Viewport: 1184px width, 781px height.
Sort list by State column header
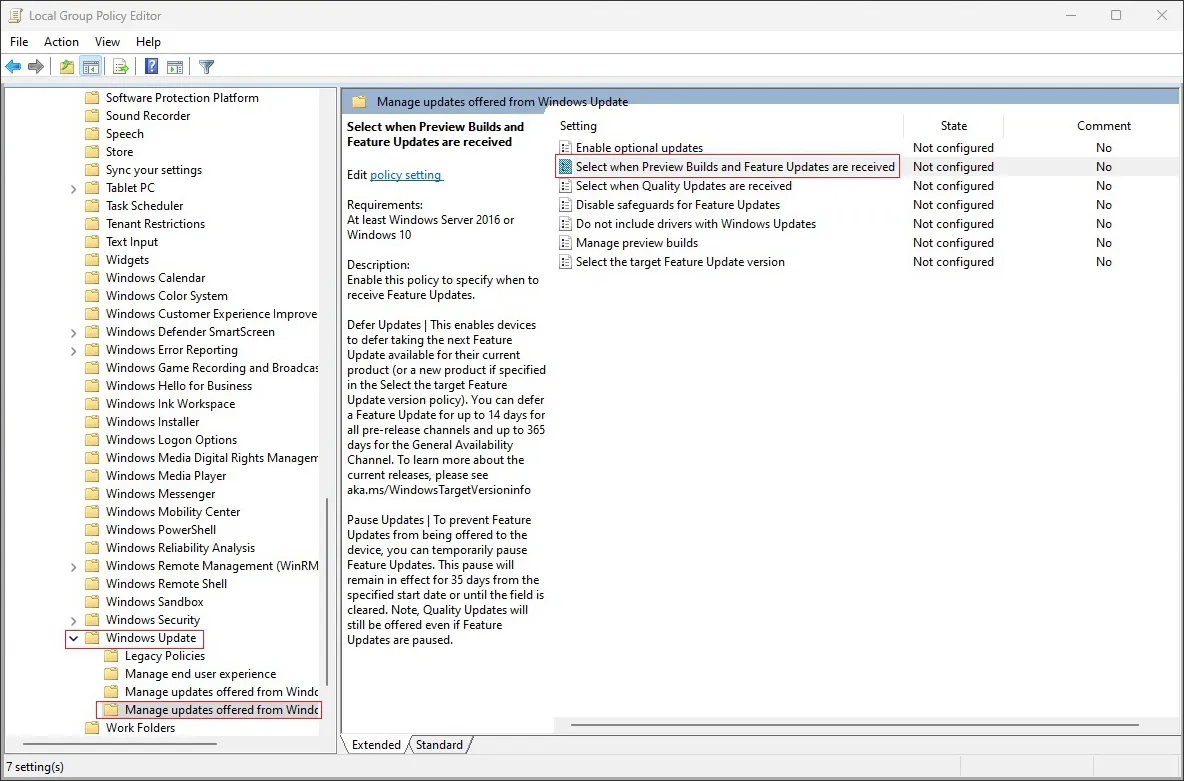pyautogui.click(x=953, y=126)
